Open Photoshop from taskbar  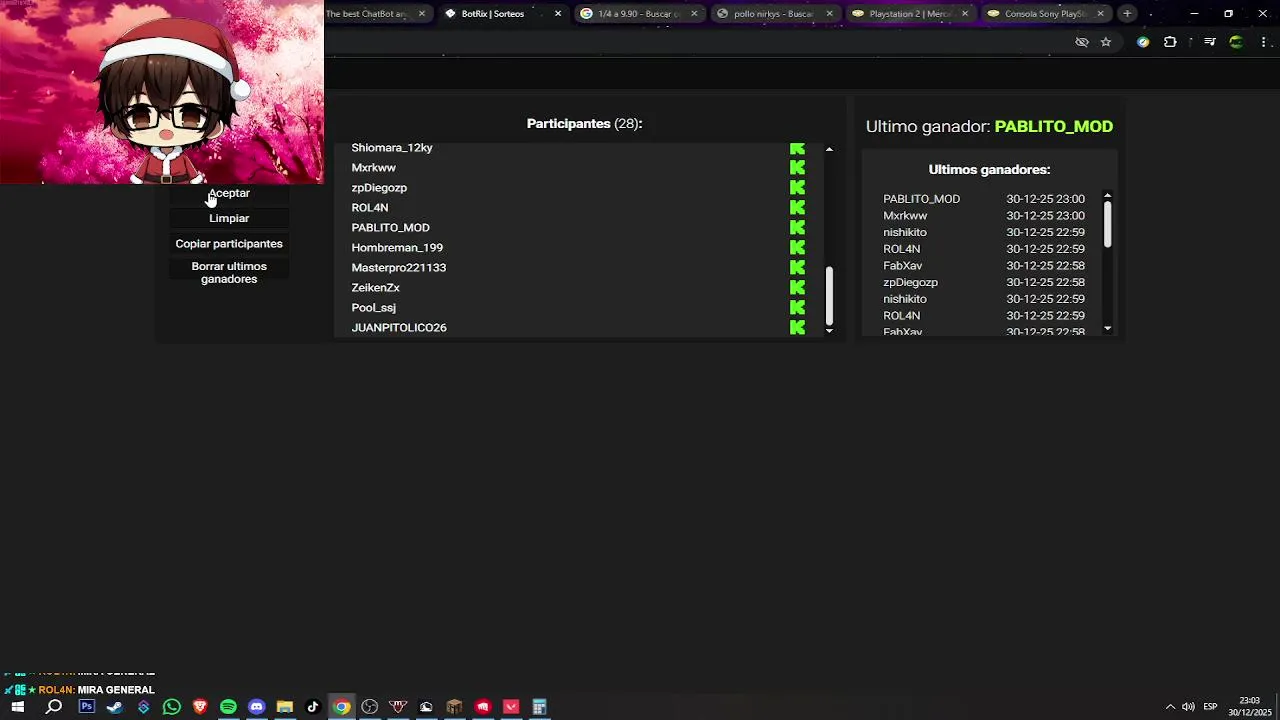[86, 707]
